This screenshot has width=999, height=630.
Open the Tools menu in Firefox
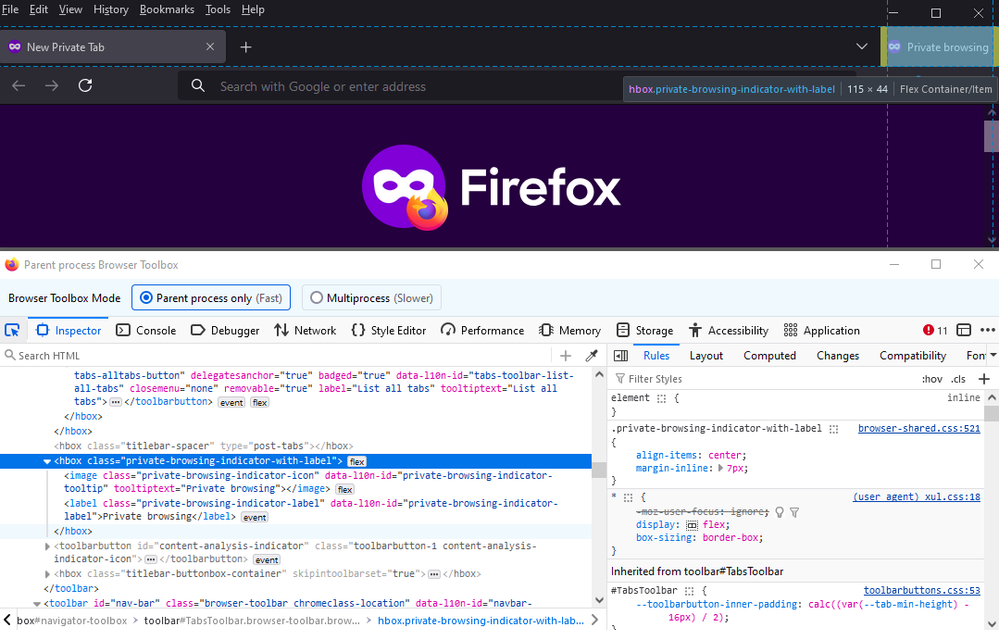click(x=218, y=10)
